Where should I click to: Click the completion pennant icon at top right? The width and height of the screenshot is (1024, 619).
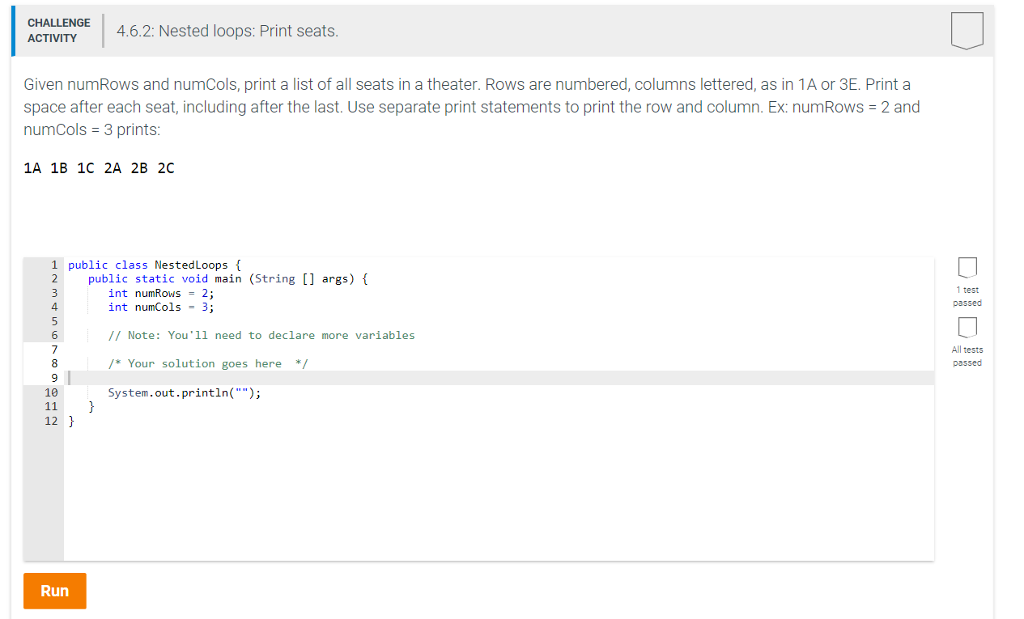point(966,31)
